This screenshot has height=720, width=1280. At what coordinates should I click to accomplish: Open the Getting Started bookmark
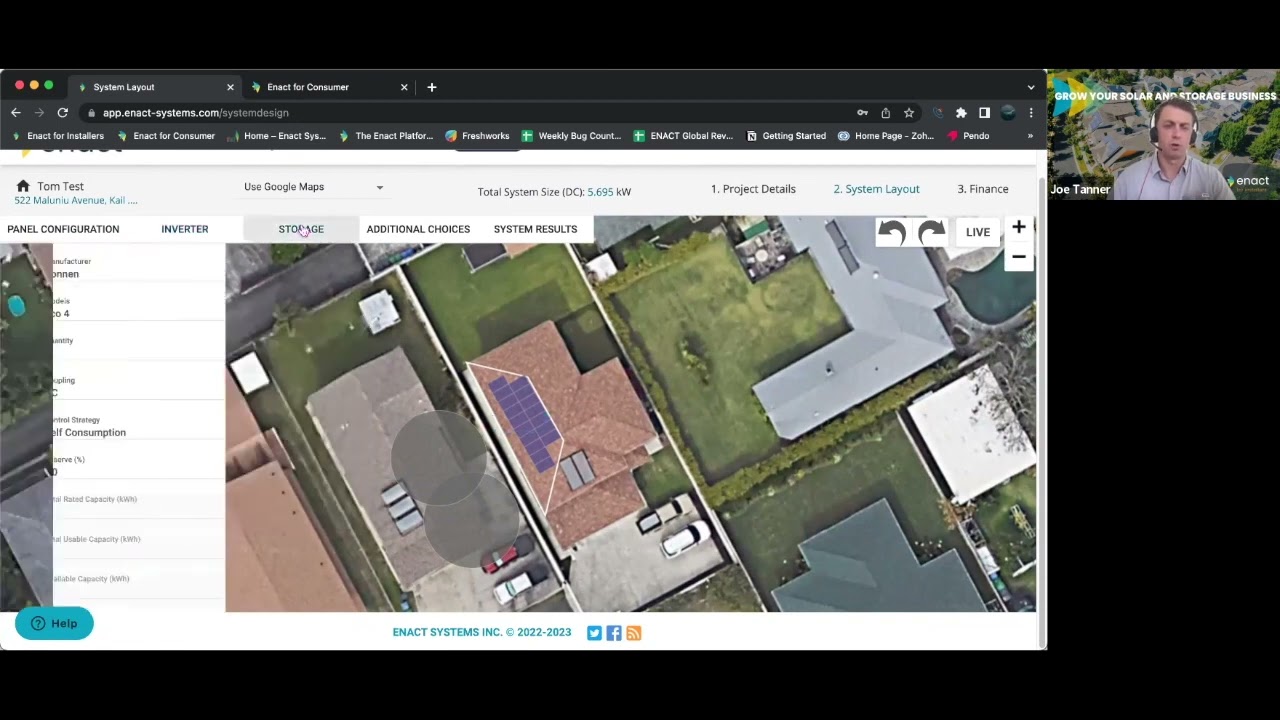[x=787, y=136]
